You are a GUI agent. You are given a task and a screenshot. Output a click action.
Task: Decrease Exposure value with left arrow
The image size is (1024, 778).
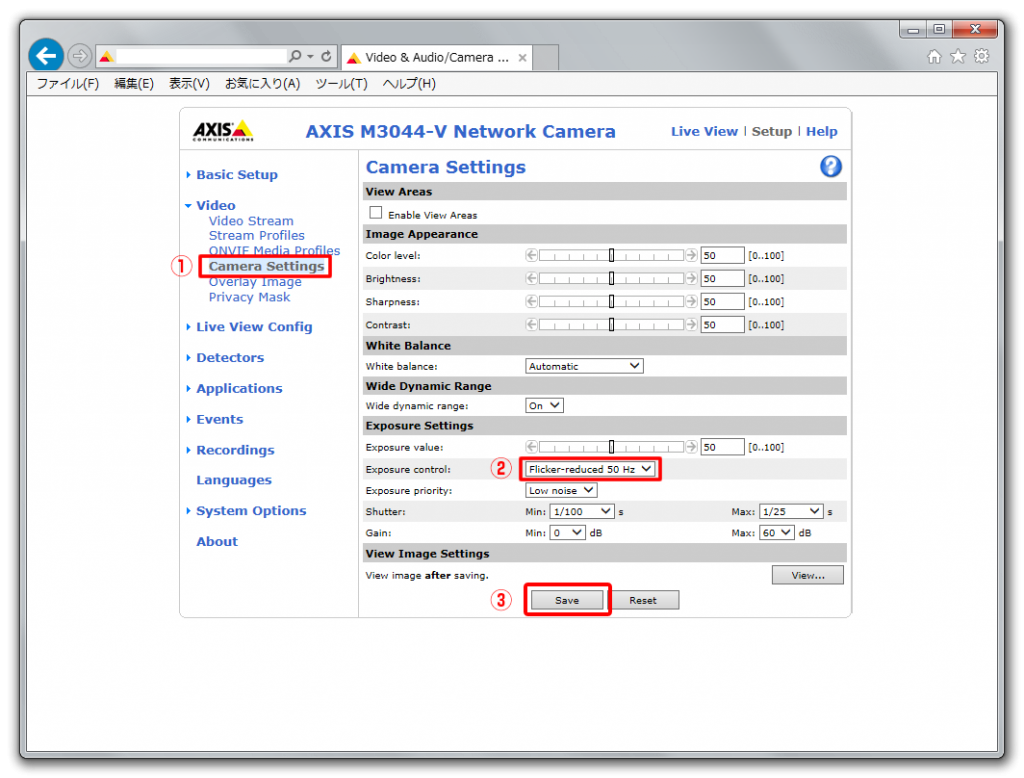coord(531,446)
